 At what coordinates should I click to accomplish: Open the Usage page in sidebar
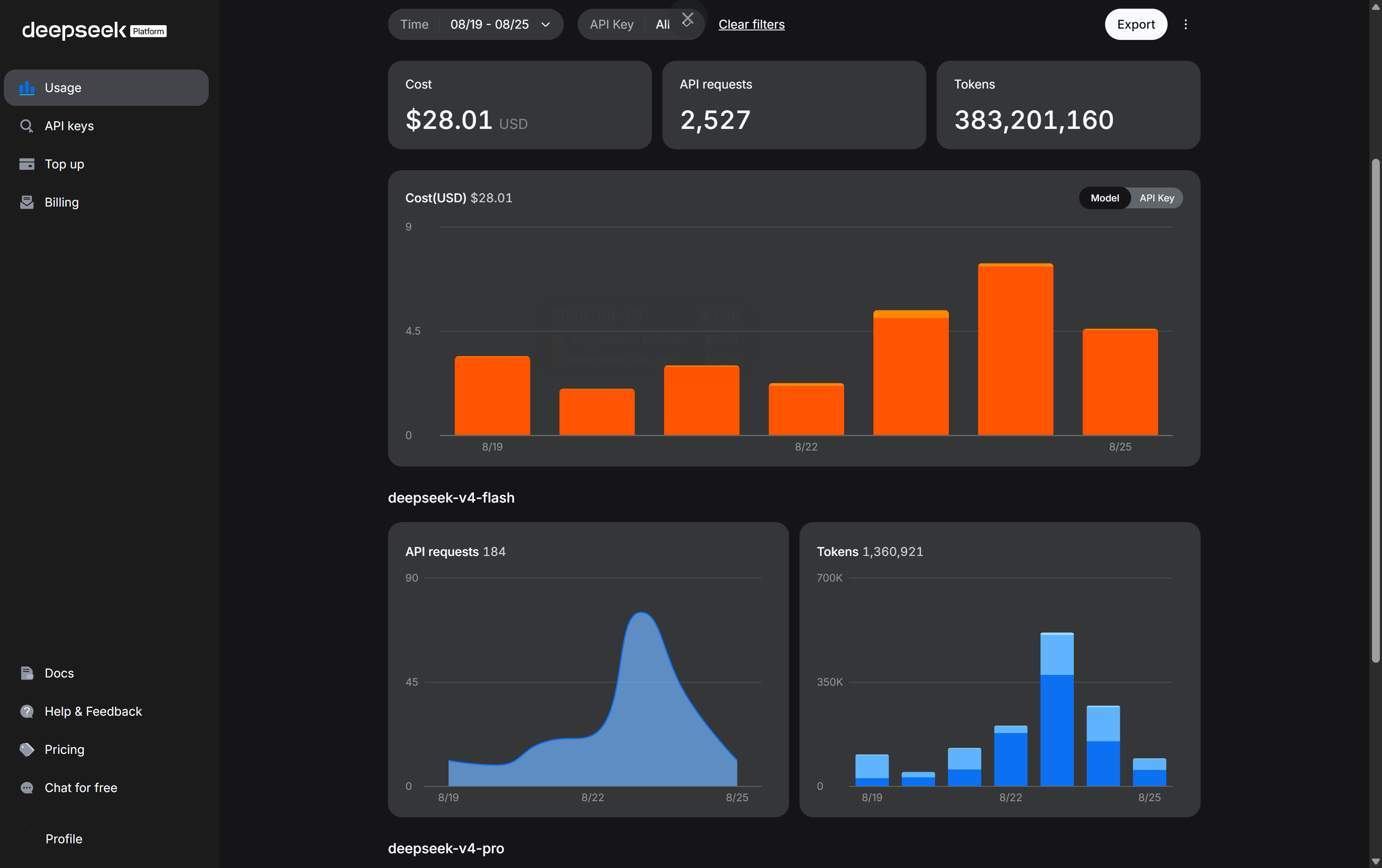106,88
